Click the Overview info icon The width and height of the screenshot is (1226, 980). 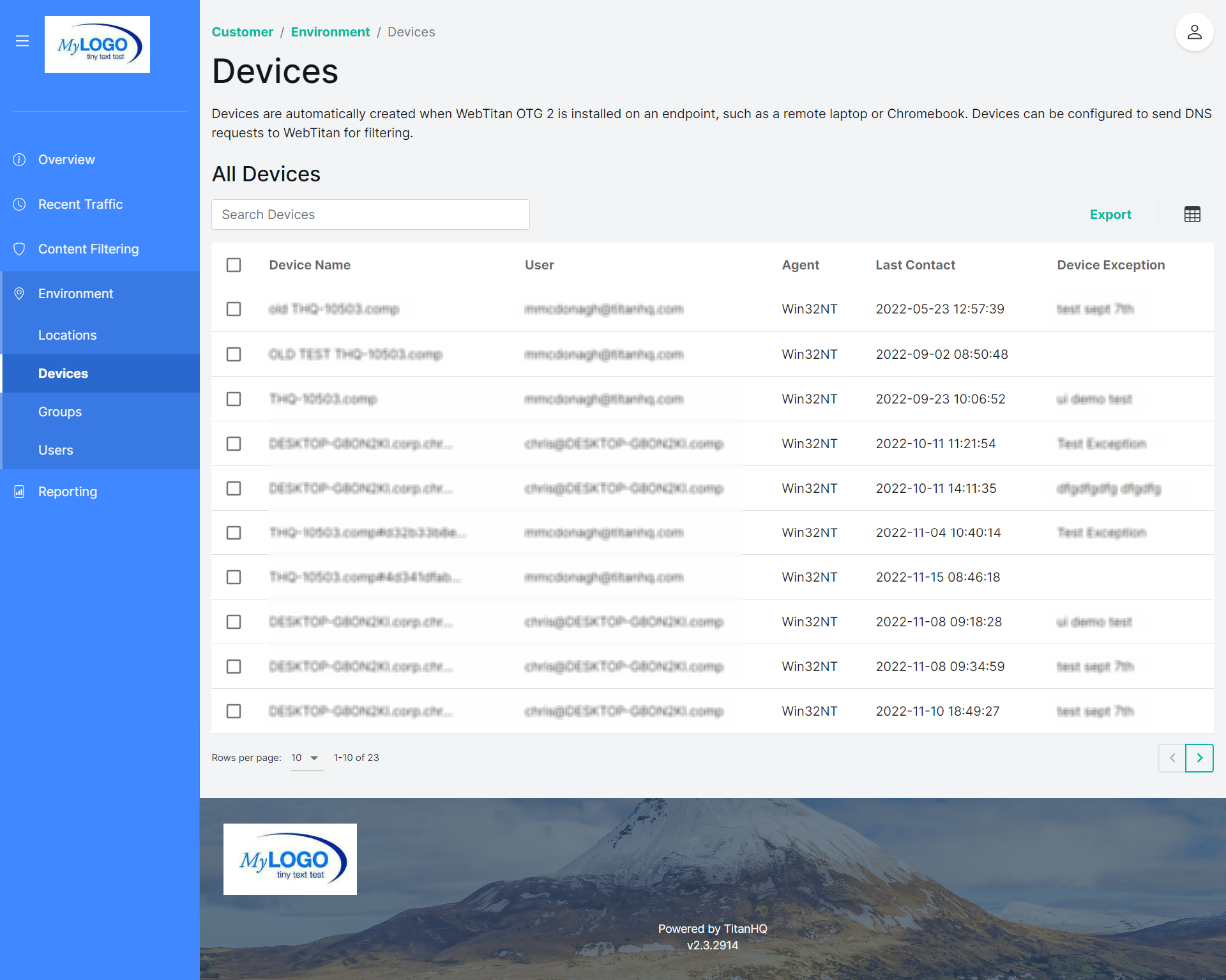coord(19,159)
